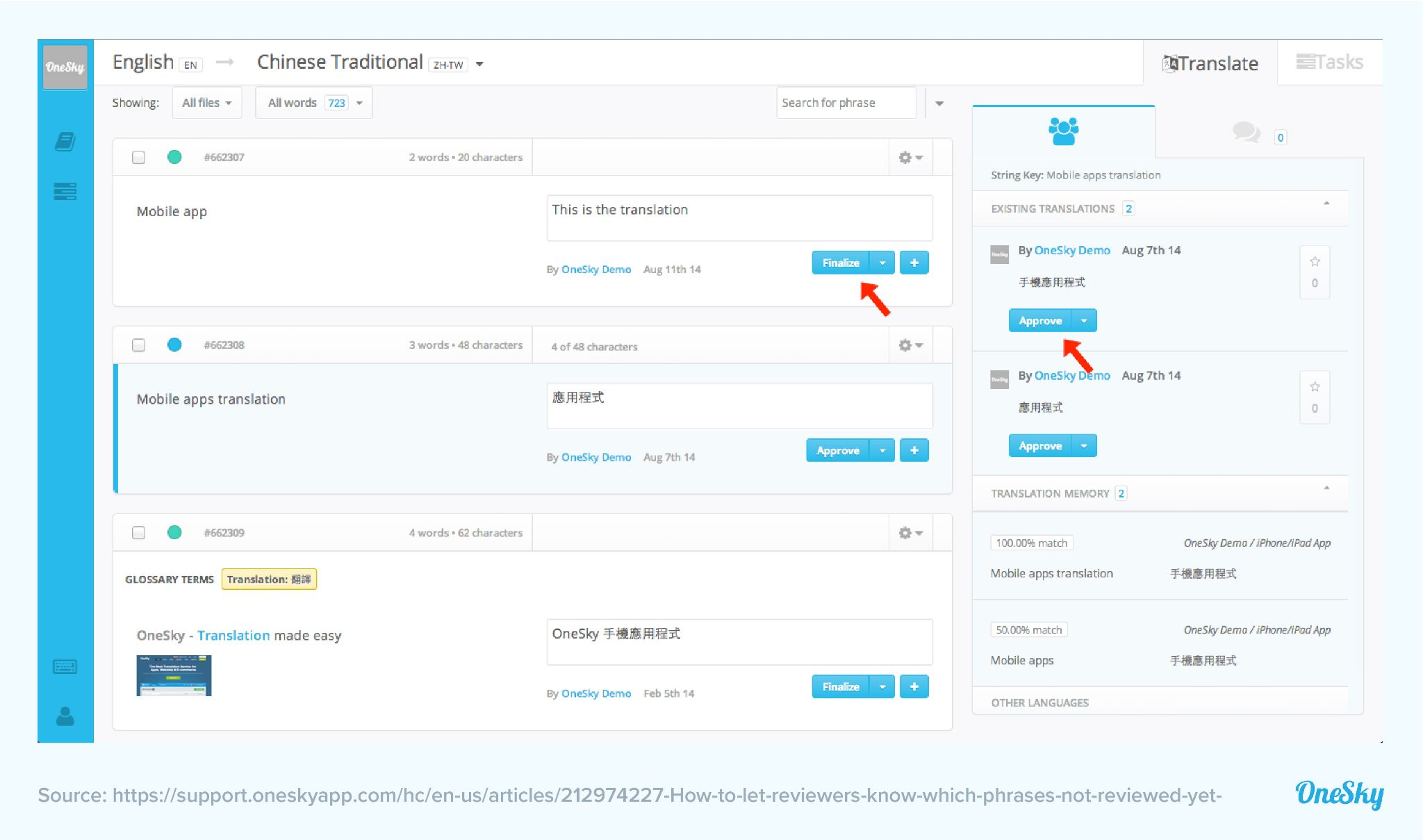
Task: Open the Finalize dropdown arrow for Mobile app
Action: 882,263
